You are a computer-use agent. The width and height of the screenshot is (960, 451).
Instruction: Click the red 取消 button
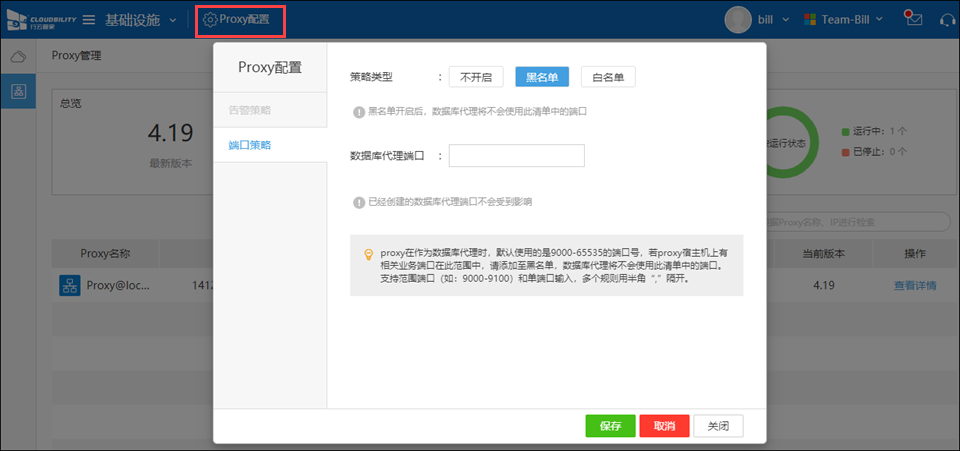[x=664, y=426]
